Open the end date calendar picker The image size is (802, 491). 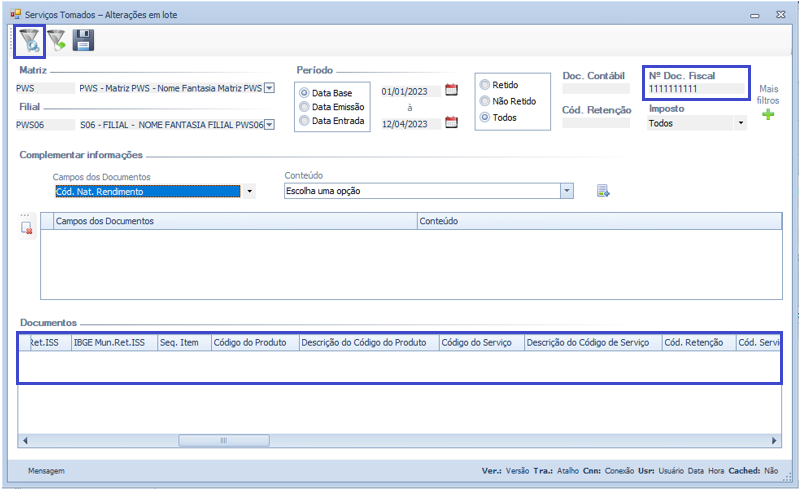[x=451, y=123]
